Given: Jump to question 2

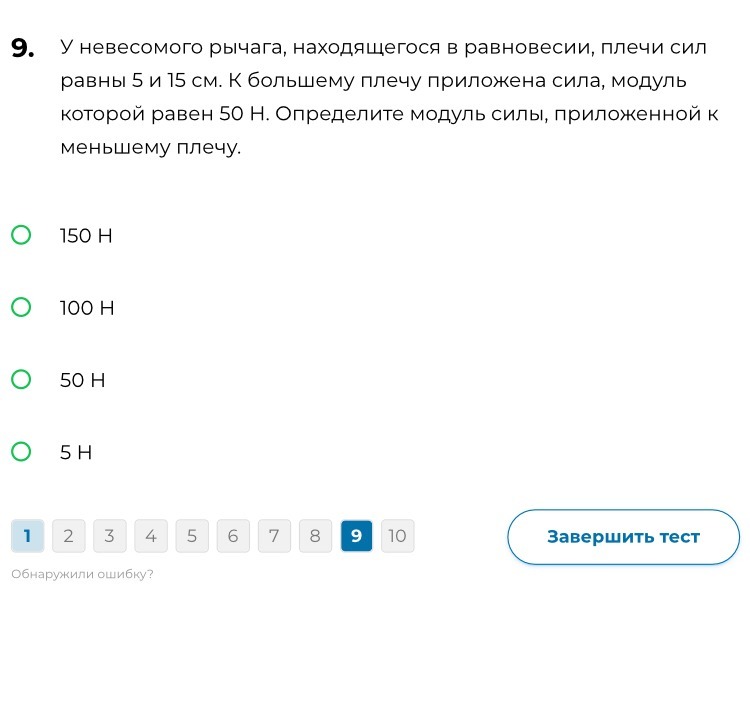Looking at the screenshot, I should [x=68, y=536].
